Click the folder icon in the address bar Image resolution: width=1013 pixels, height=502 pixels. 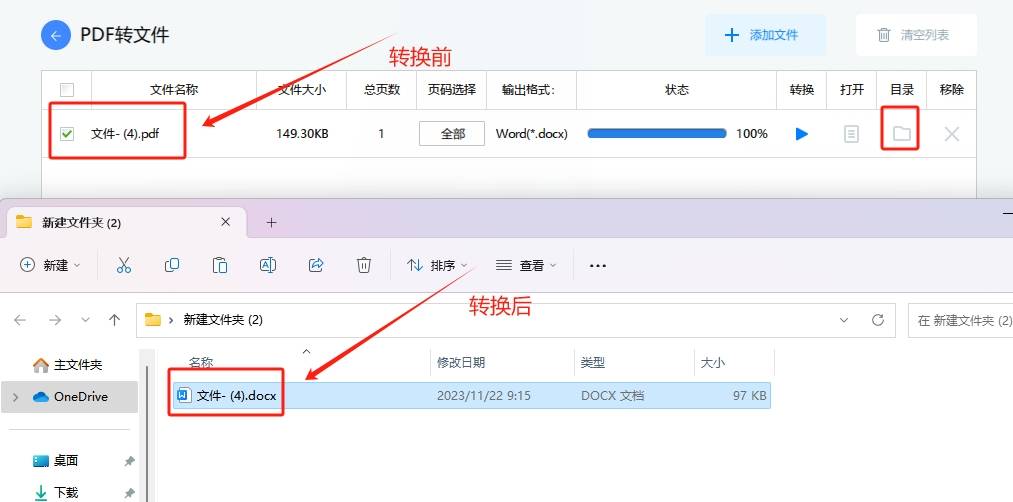pos(152,320)
